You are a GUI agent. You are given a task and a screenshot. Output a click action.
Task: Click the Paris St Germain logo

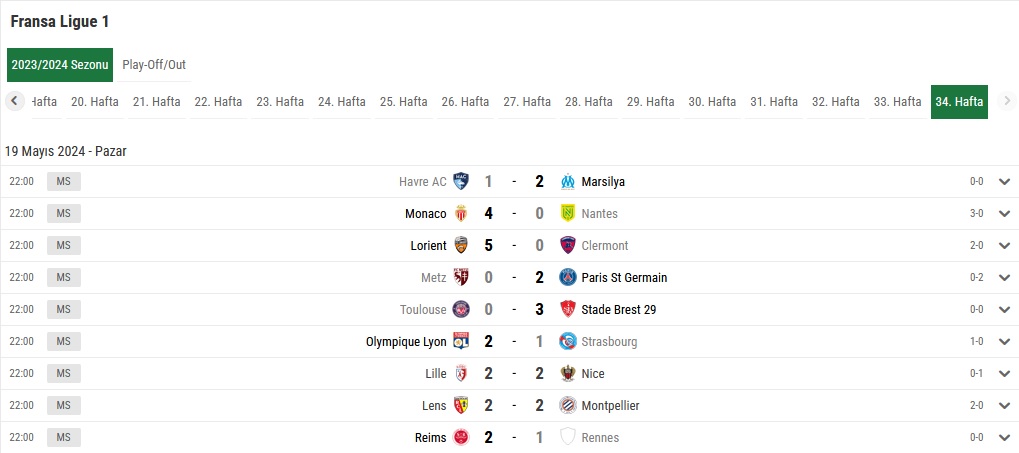(x=567, y=278)
